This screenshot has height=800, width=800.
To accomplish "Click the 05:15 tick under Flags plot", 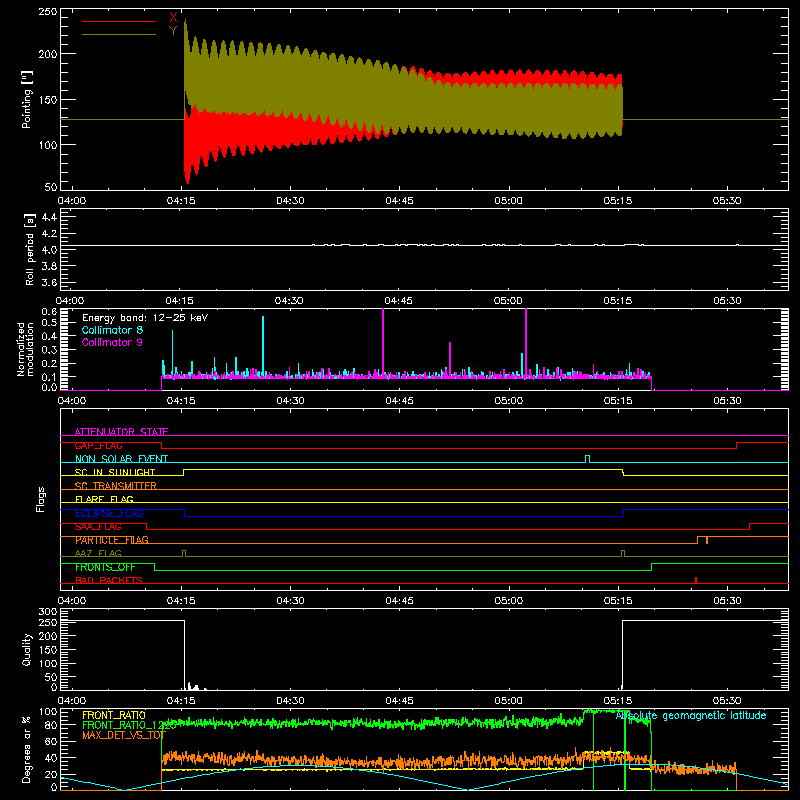I will point(617,601).
